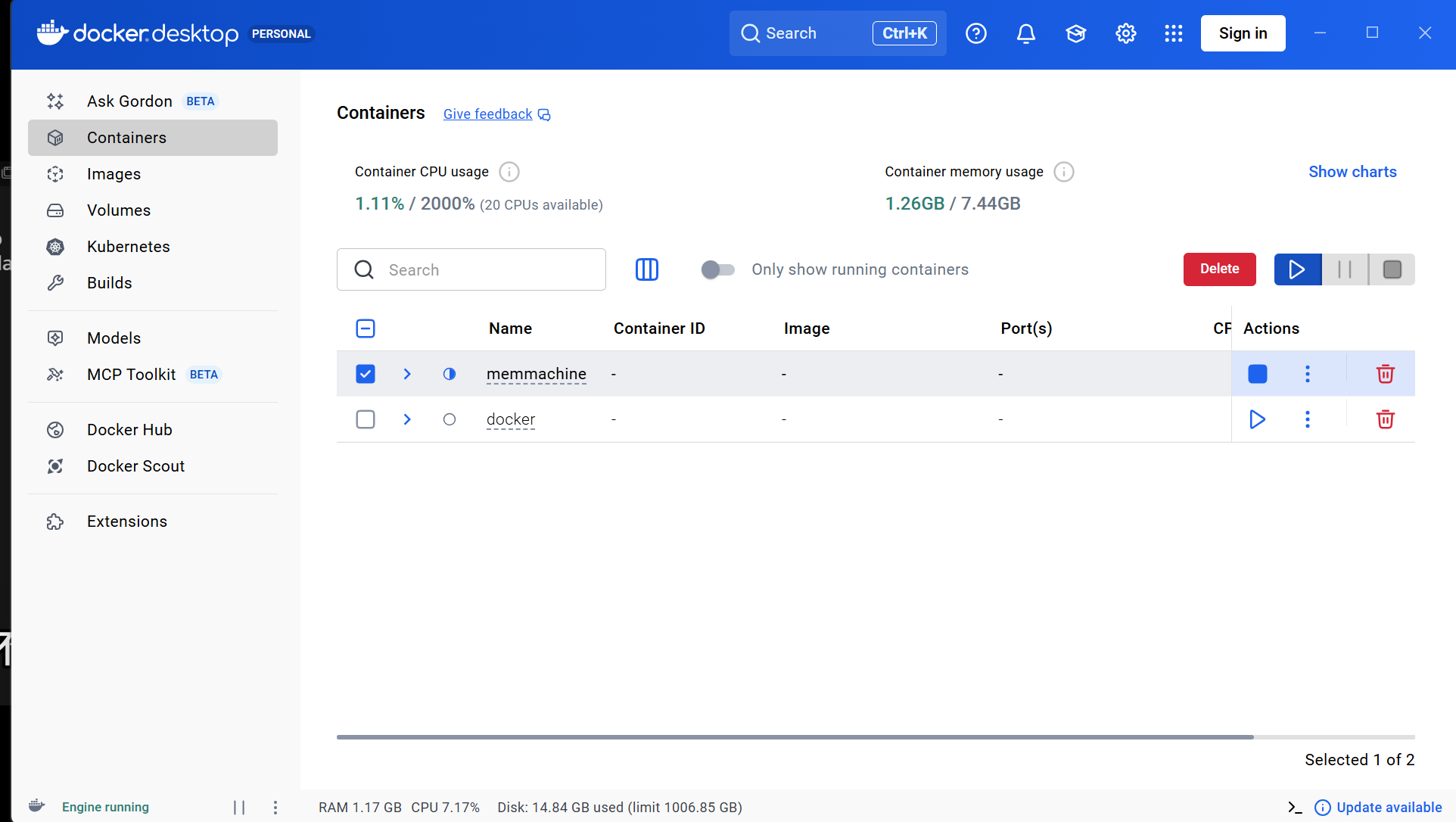Click the horizontal table scrollbar

tap(795, 736)
